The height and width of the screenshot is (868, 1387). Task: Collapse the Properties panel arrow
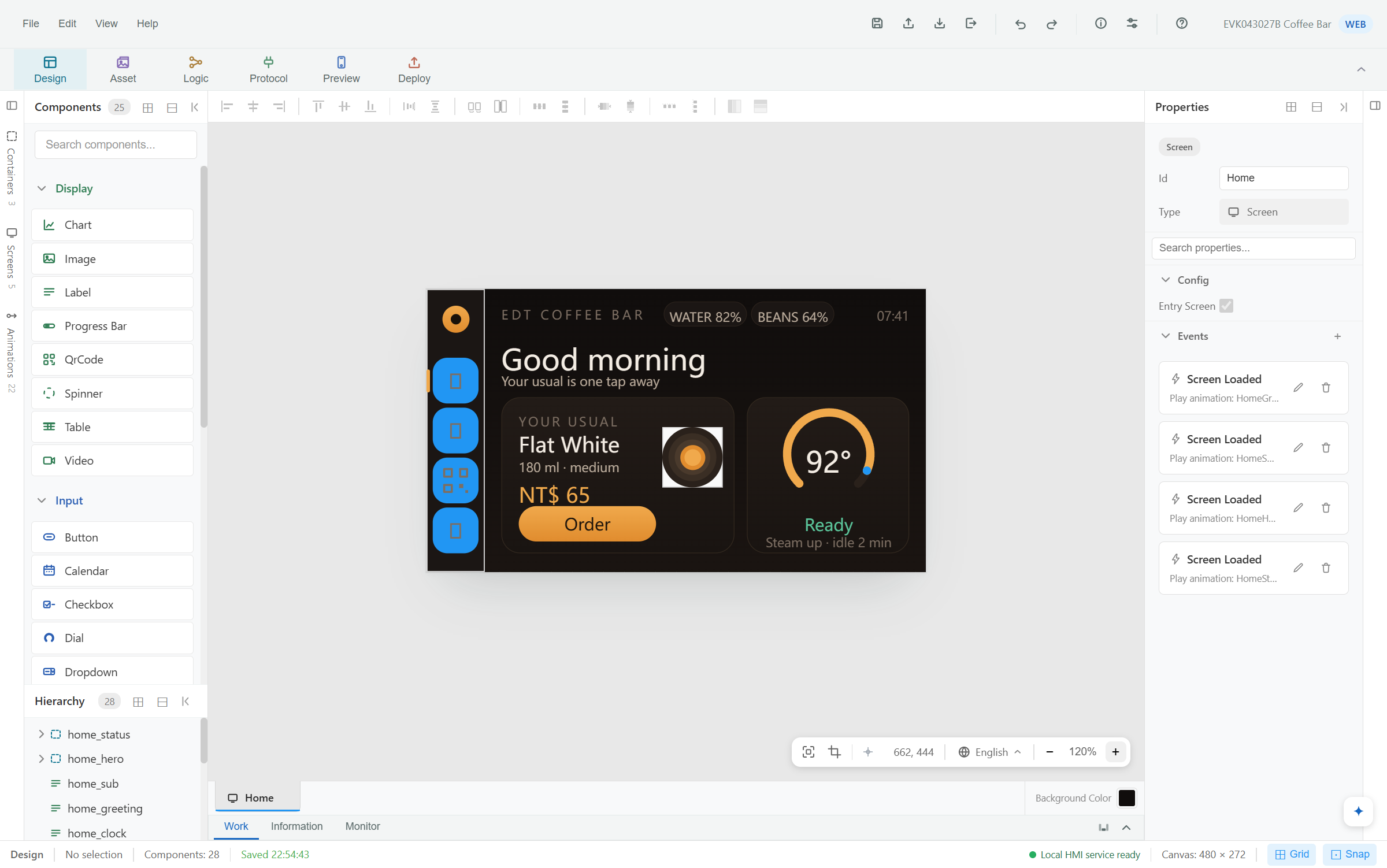coord(1343,107)
